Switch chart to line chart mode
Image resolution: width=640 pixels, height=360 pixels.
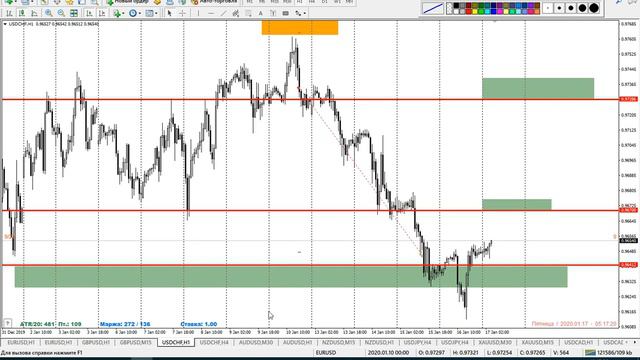coord(34,13)
